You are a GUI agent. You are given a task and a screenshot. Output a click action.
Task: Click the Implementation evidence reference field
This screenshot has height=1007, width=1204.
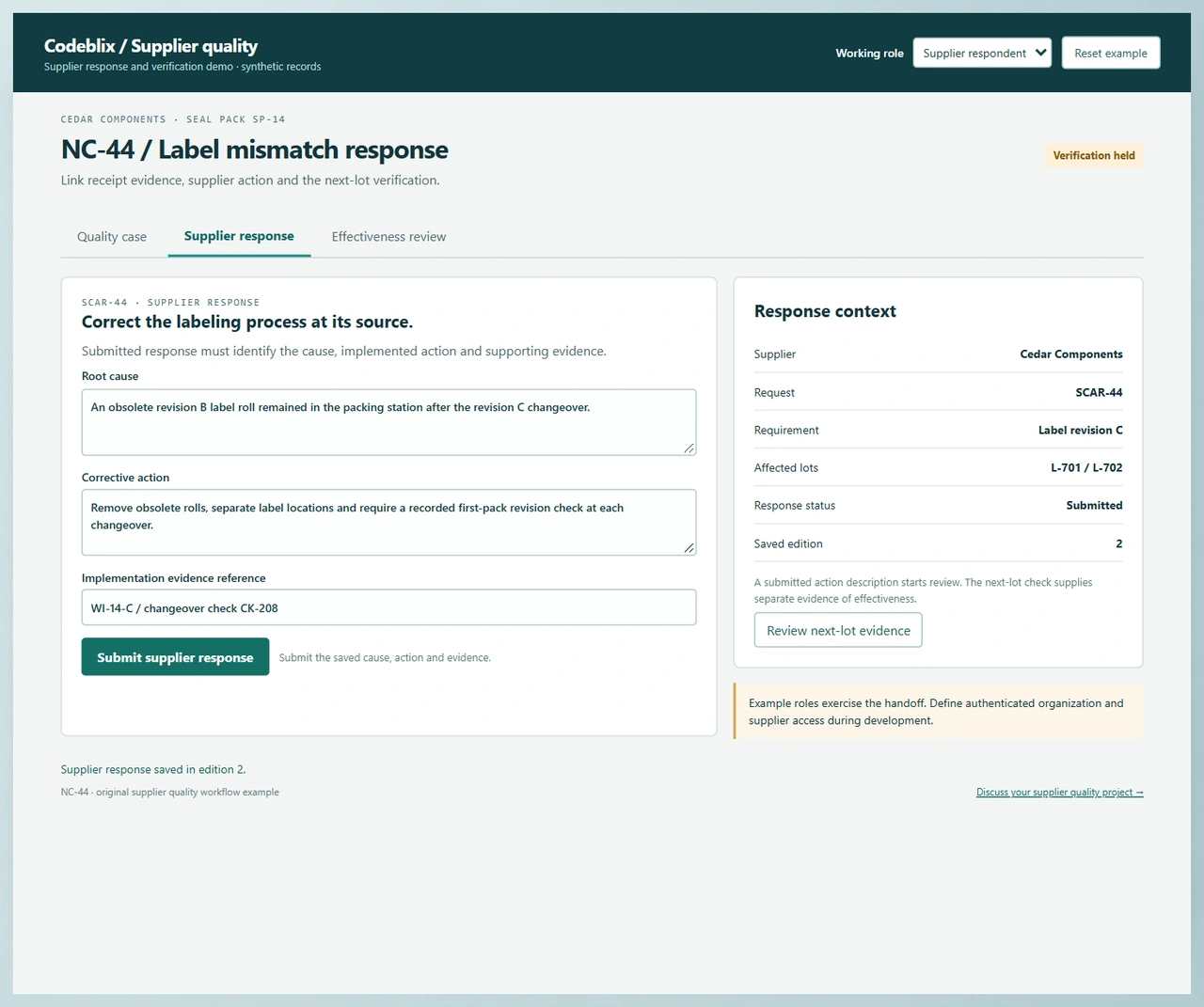(x=388, y=607)
